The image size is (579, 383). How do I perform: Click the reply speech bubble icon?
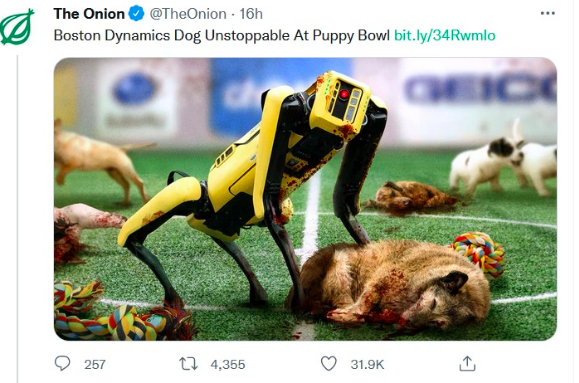click(x=62, y=363)
